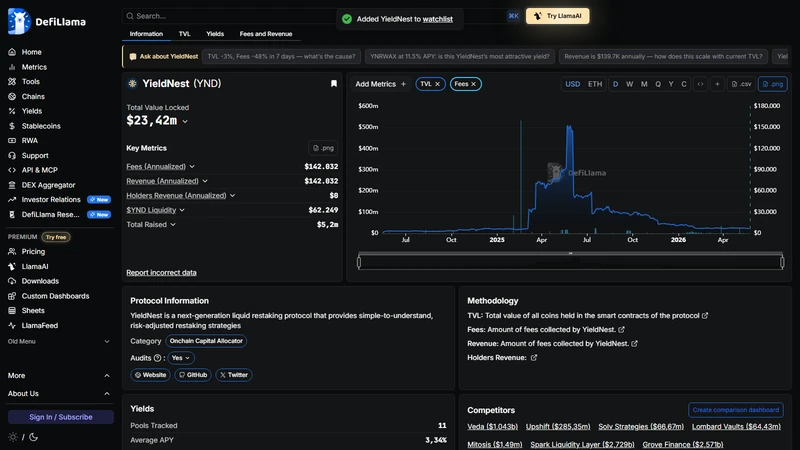Open the Audits Yes dropdown
Image resolution: width=800 pixels, height=450 pixels.
pyautogui.click(x=181, y=358)
